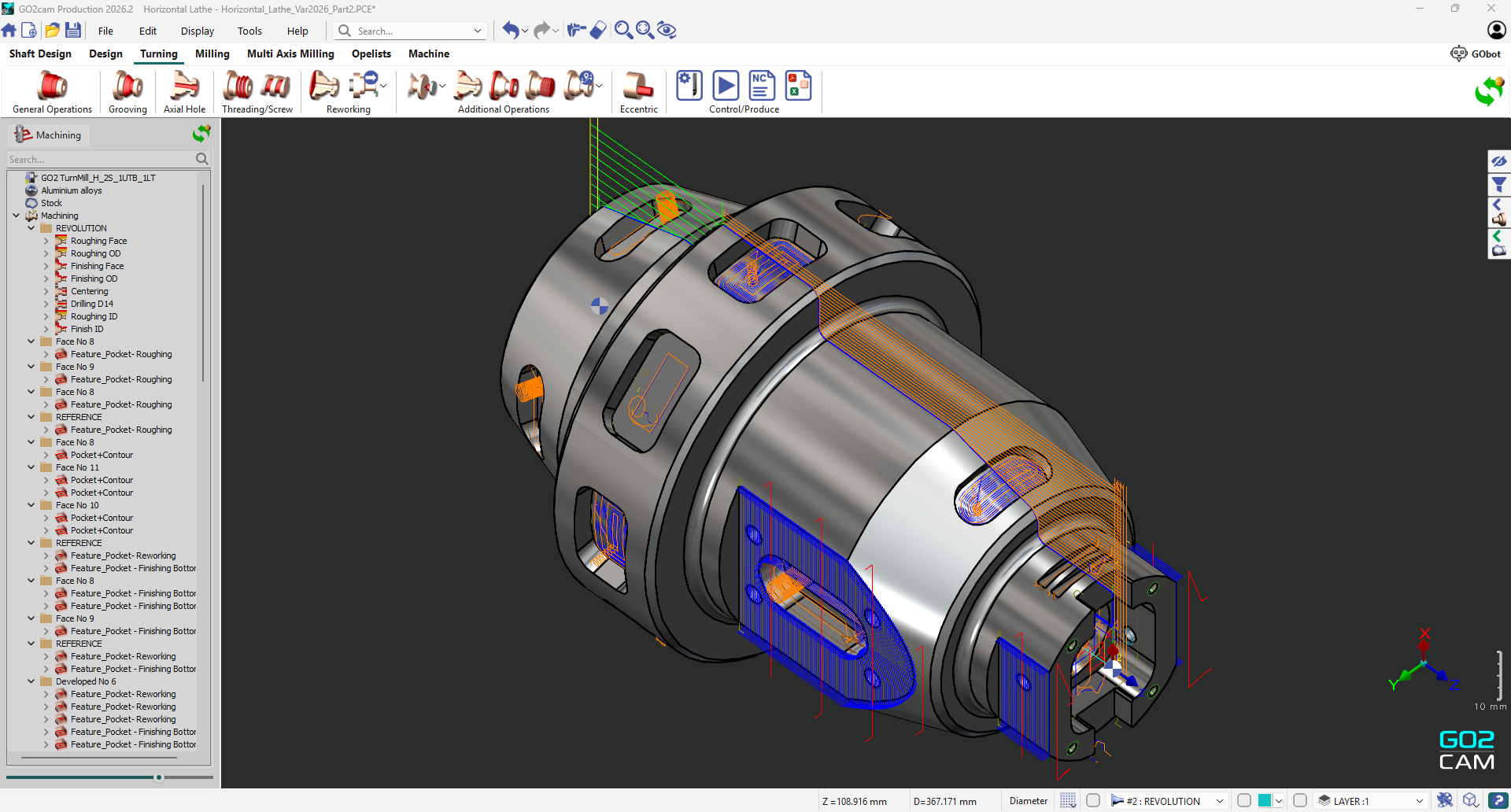Tick the checkbox beside LAYER :1
Screen dimensions: 1511x812
tap(1300, 800)
